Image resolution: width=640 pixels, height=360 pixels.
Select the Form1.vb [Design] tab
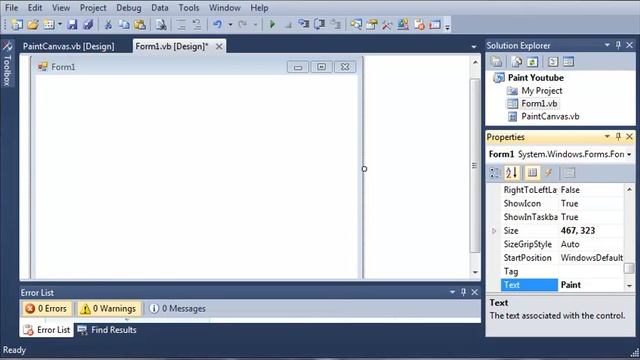[172, 46]
